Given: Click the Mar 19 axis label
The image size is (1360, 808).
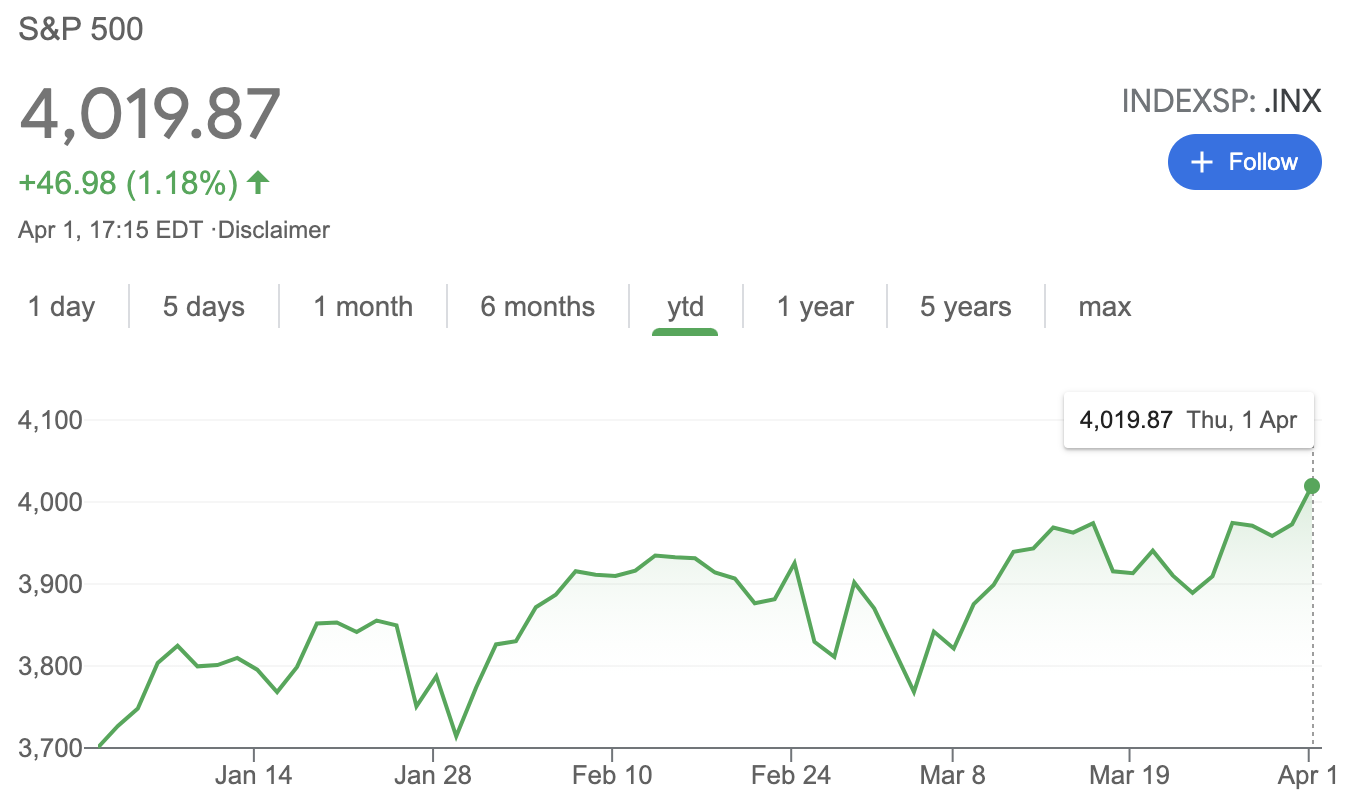Looking at the screenshot, I should (x=1129, y=776).
